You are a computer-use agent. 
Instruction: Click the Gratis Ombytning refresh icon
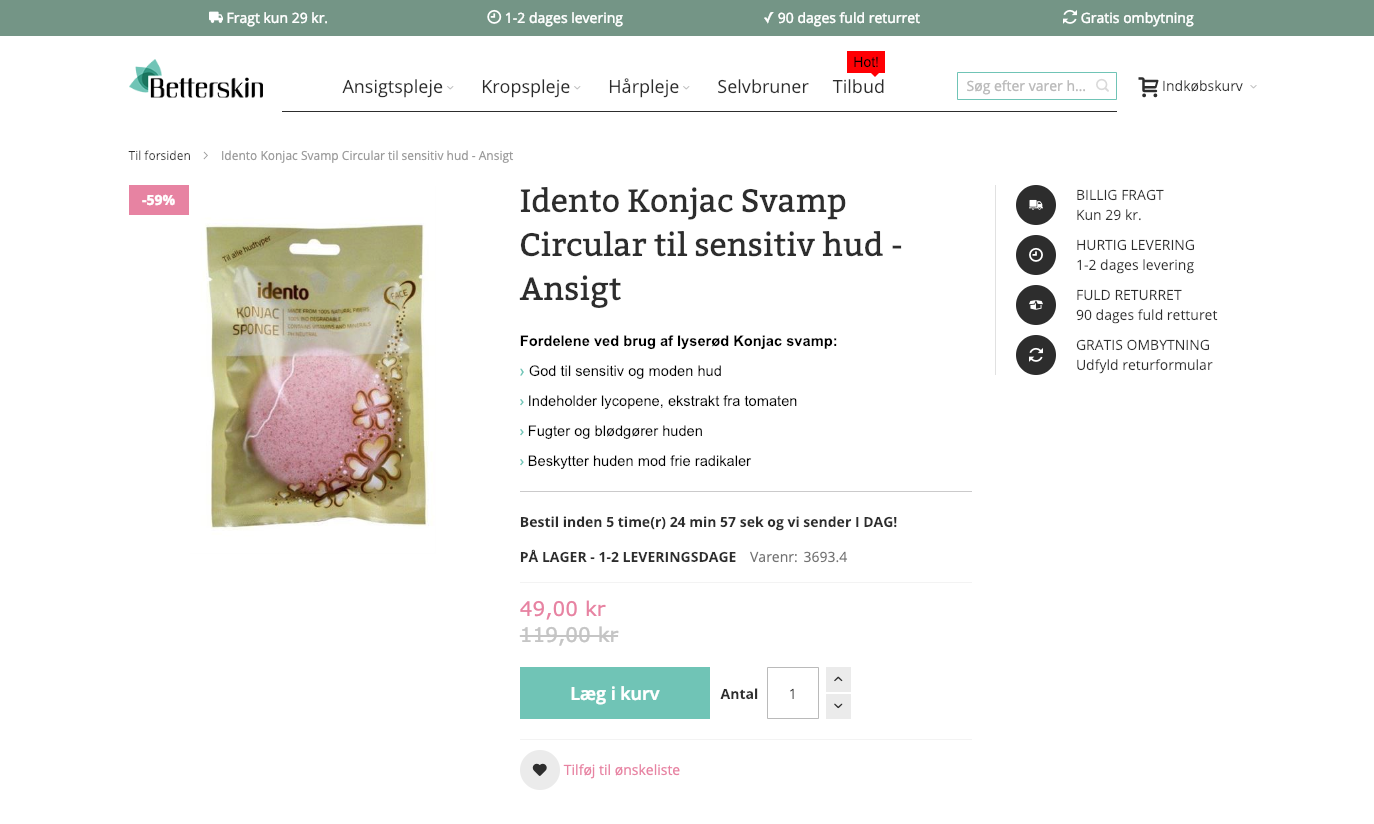coord(1036,355)
